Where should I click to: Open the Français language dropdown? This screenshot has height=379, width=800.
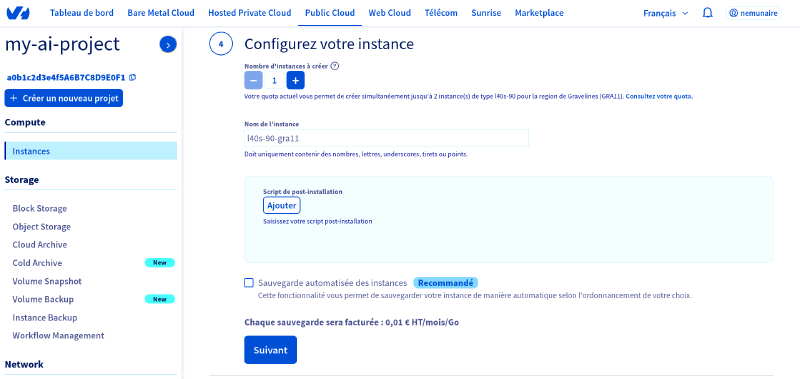[x=665, y=13]
